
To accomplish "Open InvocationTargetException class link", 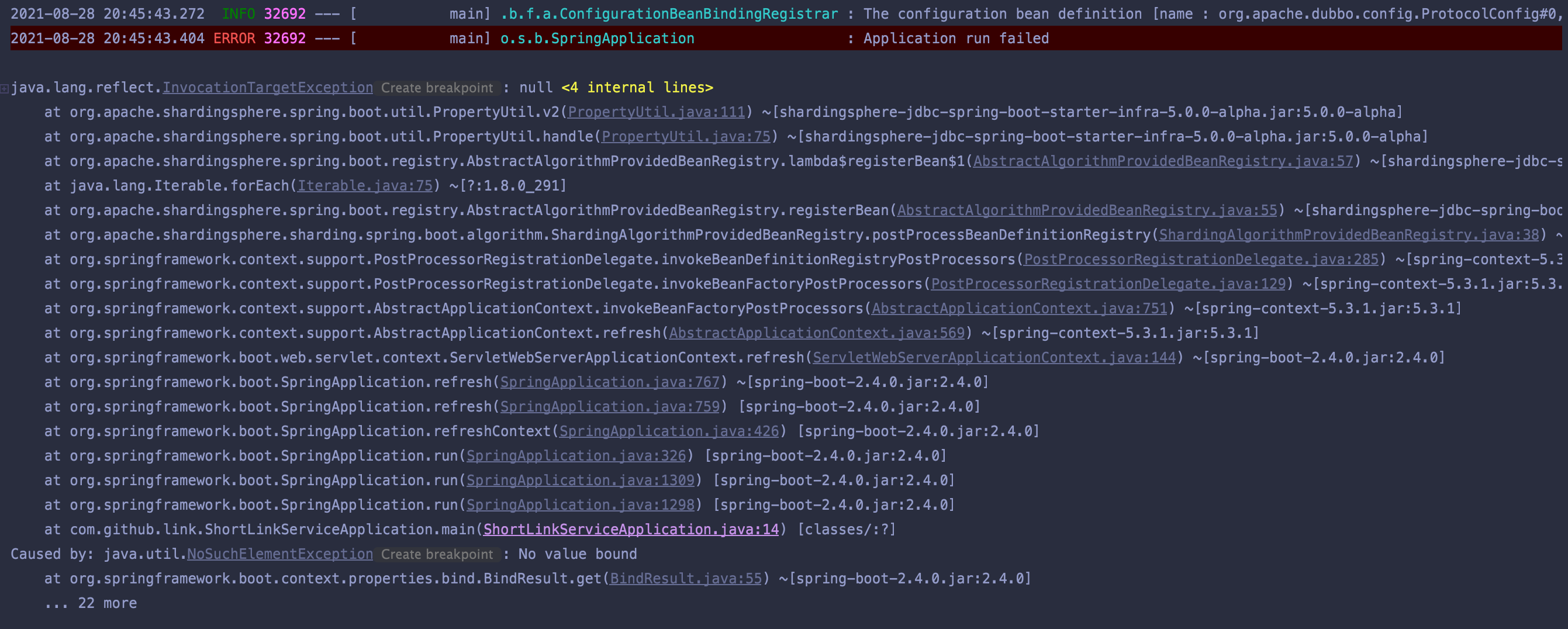I will pyautogui.click(x=268, y=88).
